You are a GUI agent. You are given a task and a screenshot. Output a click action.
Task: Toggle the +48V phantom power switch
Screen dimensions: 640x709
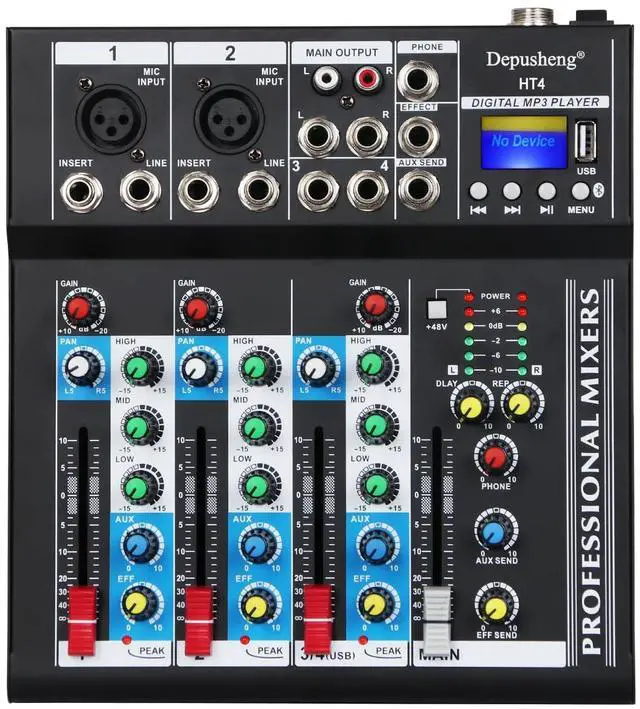(436, 309)
